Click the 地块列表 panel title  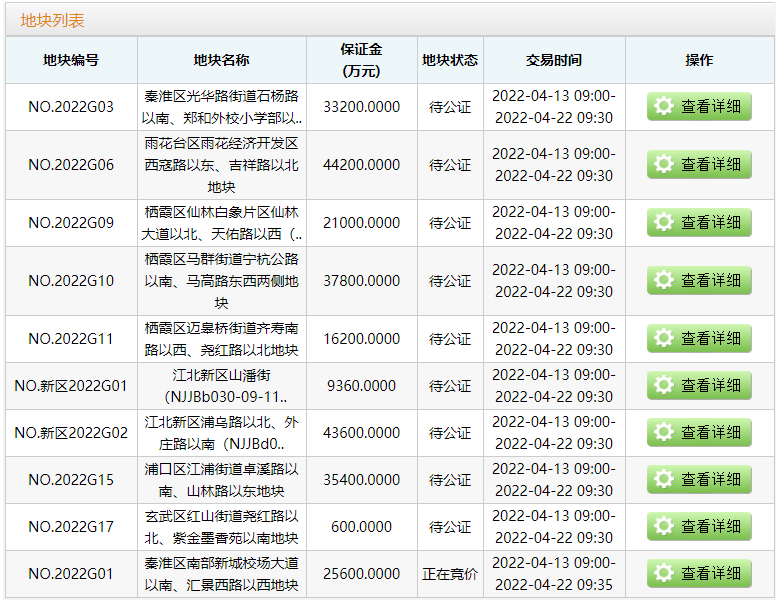(x=52, y=20)
